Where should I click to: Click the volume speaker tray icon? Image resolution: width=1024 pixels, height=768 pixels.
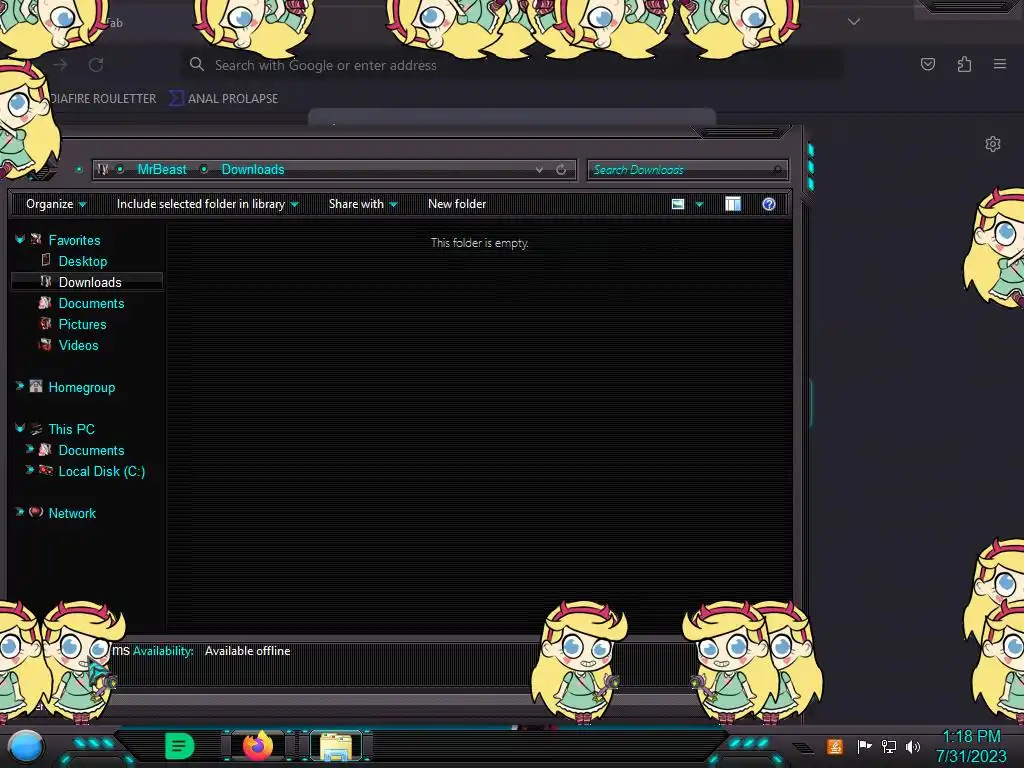912,746
